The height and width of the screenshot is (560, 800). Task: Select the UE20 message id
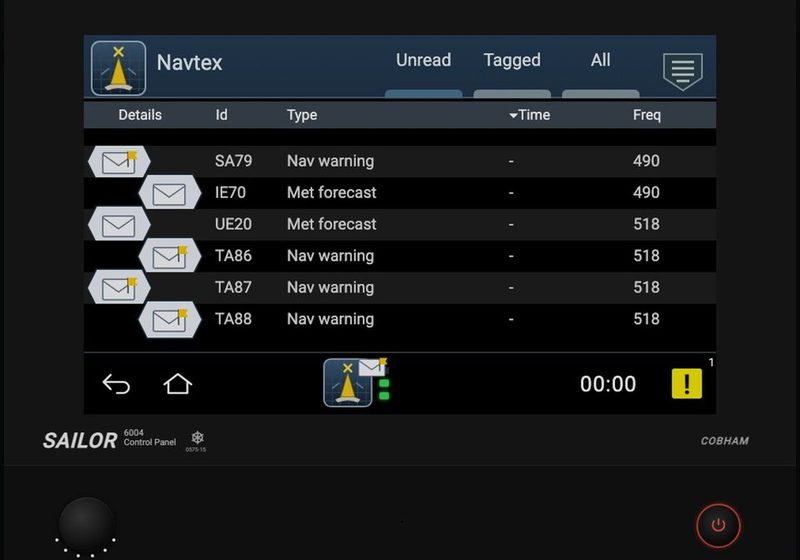coord(233,224)
